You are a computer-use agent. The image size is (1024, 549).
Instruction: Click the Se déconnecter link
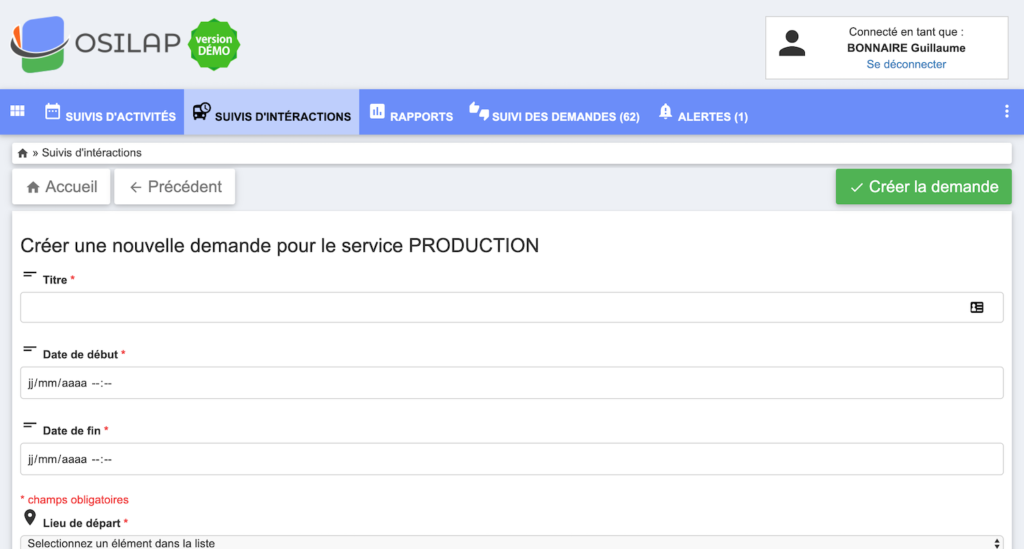pos(906,64)
